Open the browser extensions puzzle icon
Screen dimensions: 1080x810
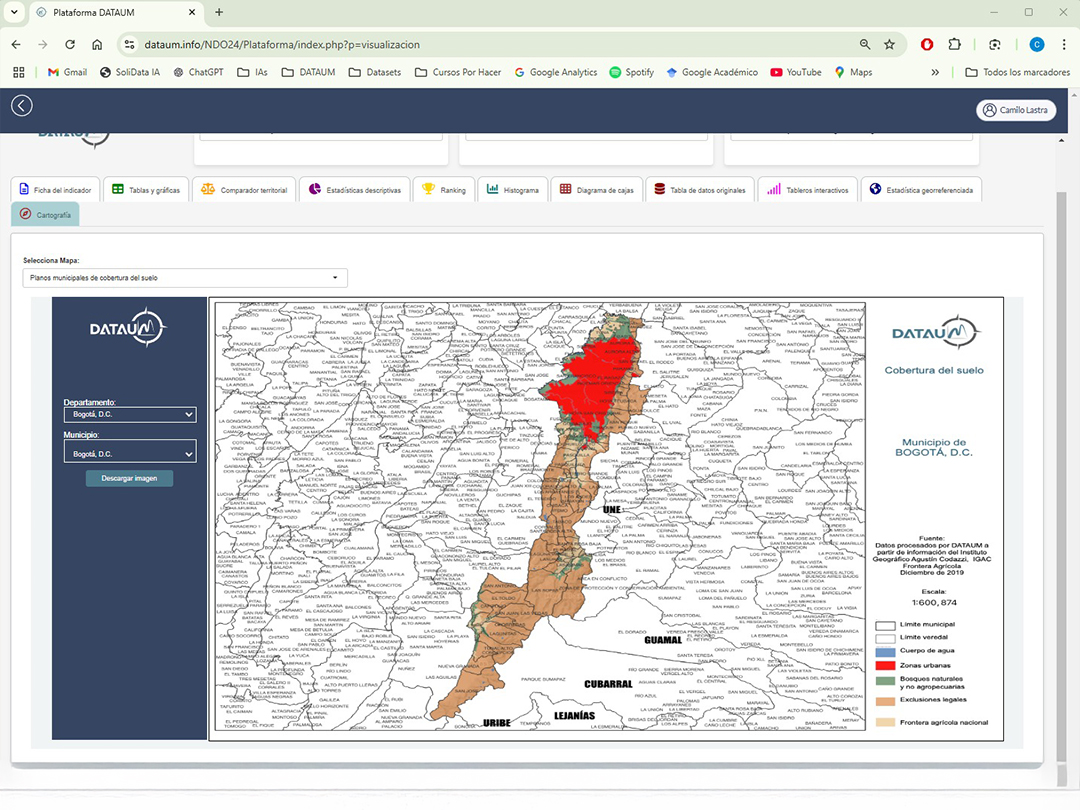(x=953, y=45)
